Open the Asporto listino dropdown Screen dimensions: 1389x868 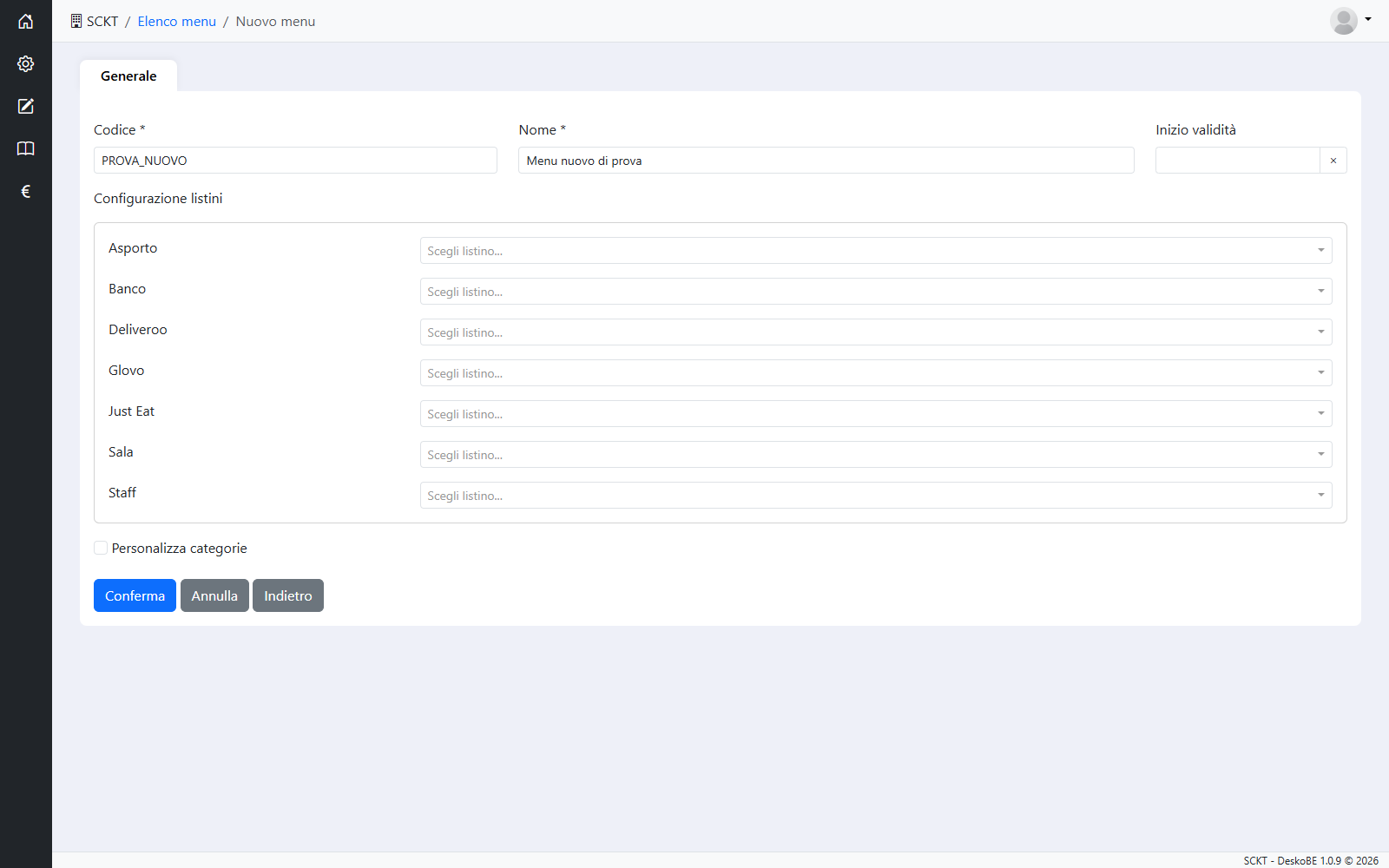point(876,251)
